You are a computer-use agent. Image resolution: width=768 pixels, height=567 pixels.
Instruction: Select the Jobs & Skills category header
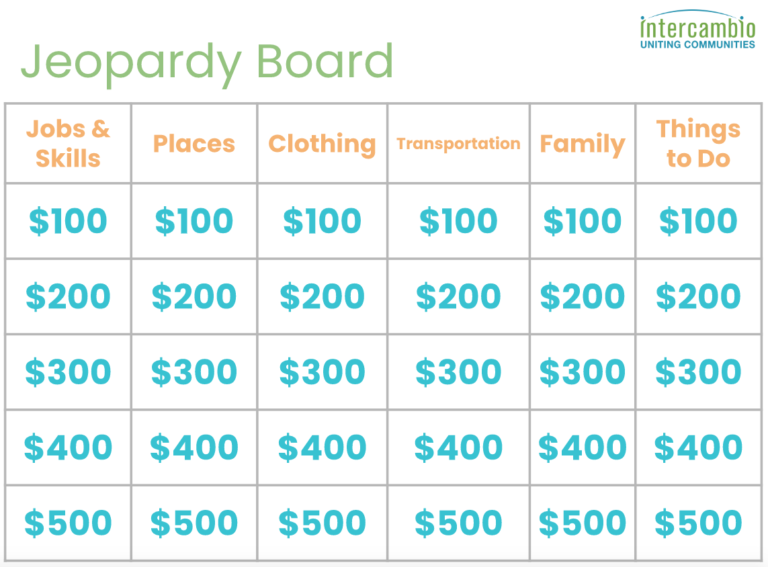click(68, 143)
